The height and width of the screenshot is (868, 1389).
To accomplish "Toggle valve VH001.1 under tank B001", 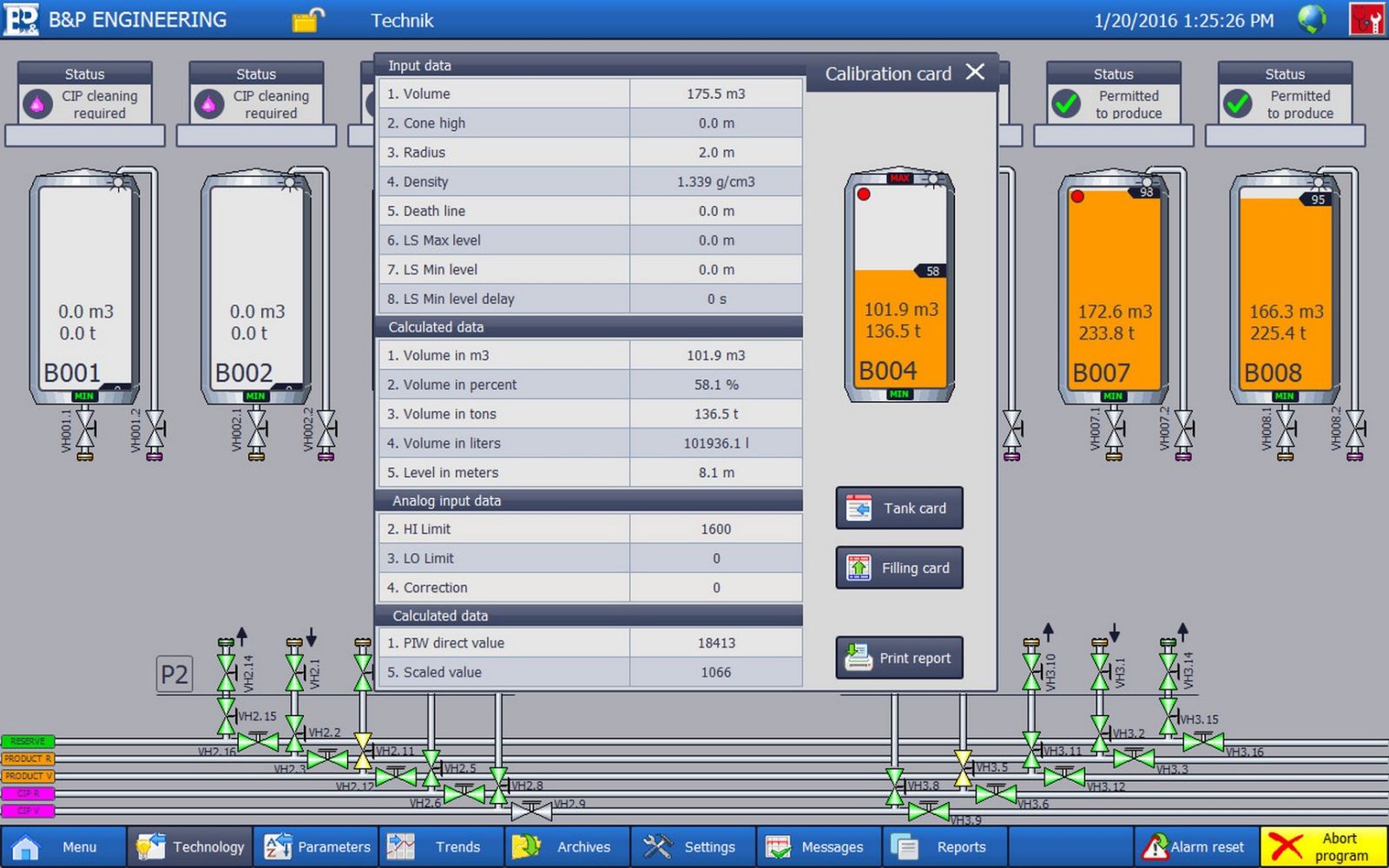I will [x=85, y=429].
